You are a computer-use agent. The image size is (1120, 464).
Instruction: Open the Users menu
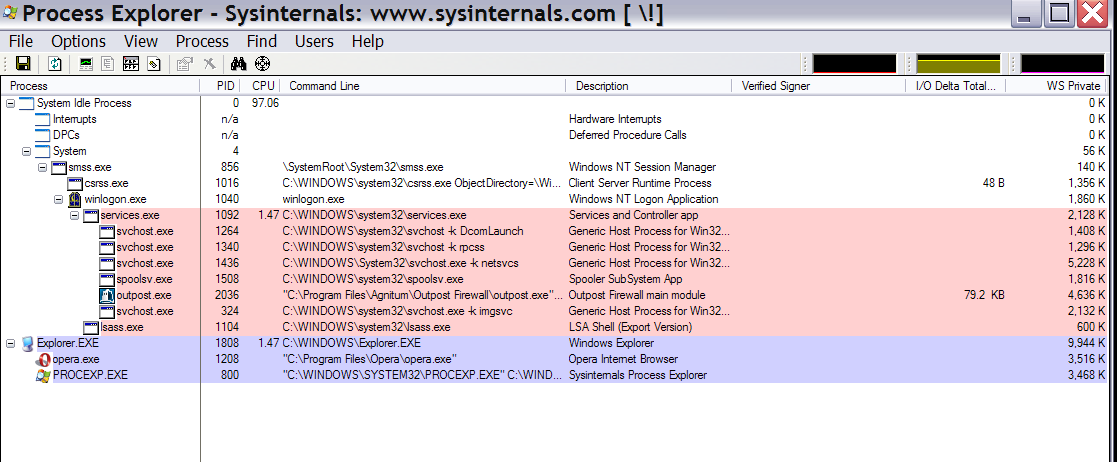tap(314, 41)
